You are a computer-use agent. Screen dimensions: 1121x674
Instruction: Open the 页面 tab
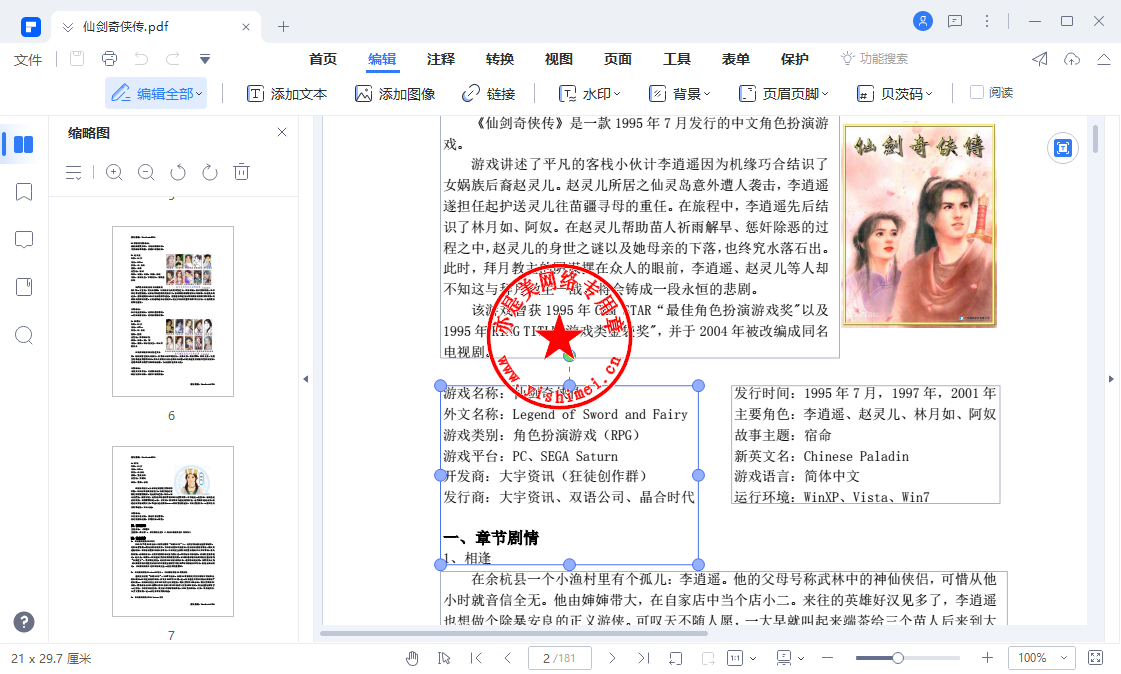pos(618,59)
